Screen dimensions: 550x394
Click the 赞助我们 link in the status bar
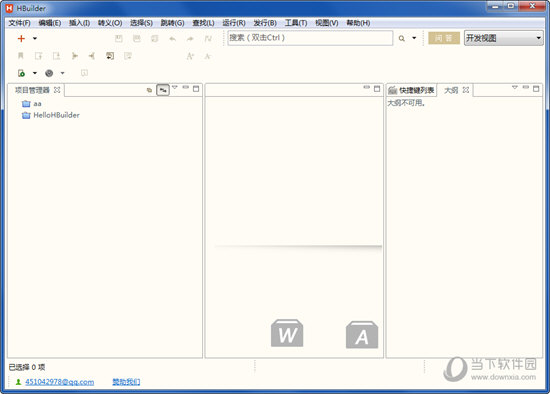point(126,382)
